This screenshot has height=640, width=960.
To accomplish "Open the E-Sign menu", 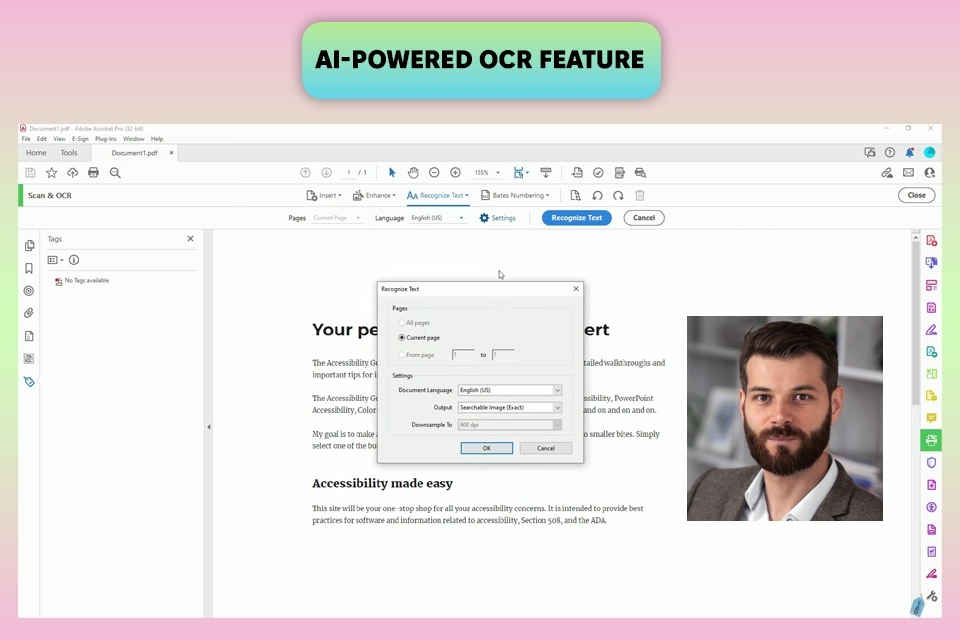I will [80, 139].
